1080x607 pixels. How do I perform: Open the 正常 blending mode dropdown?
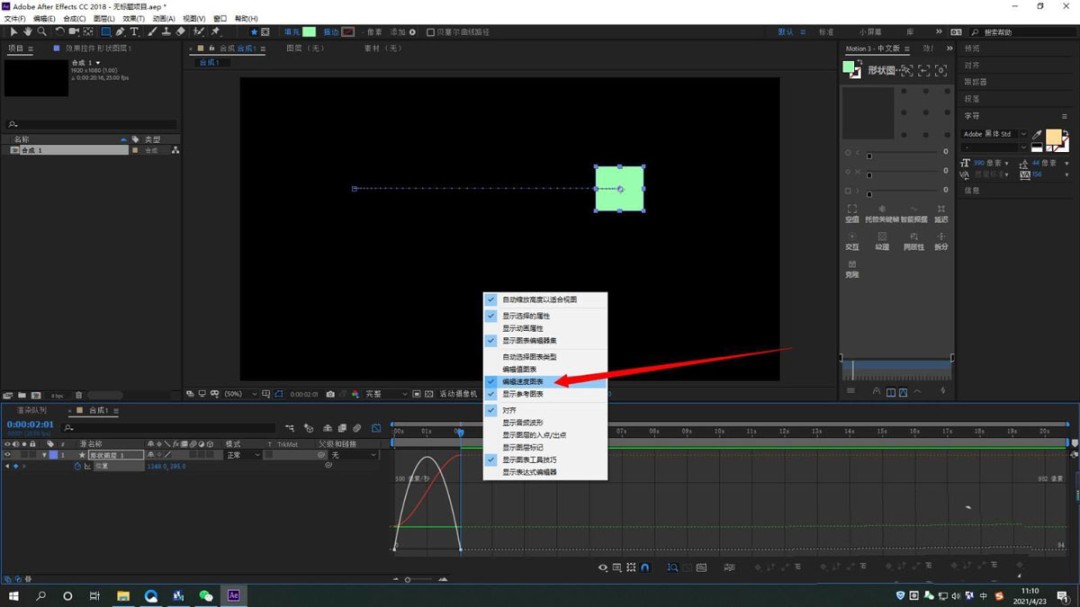243,455
